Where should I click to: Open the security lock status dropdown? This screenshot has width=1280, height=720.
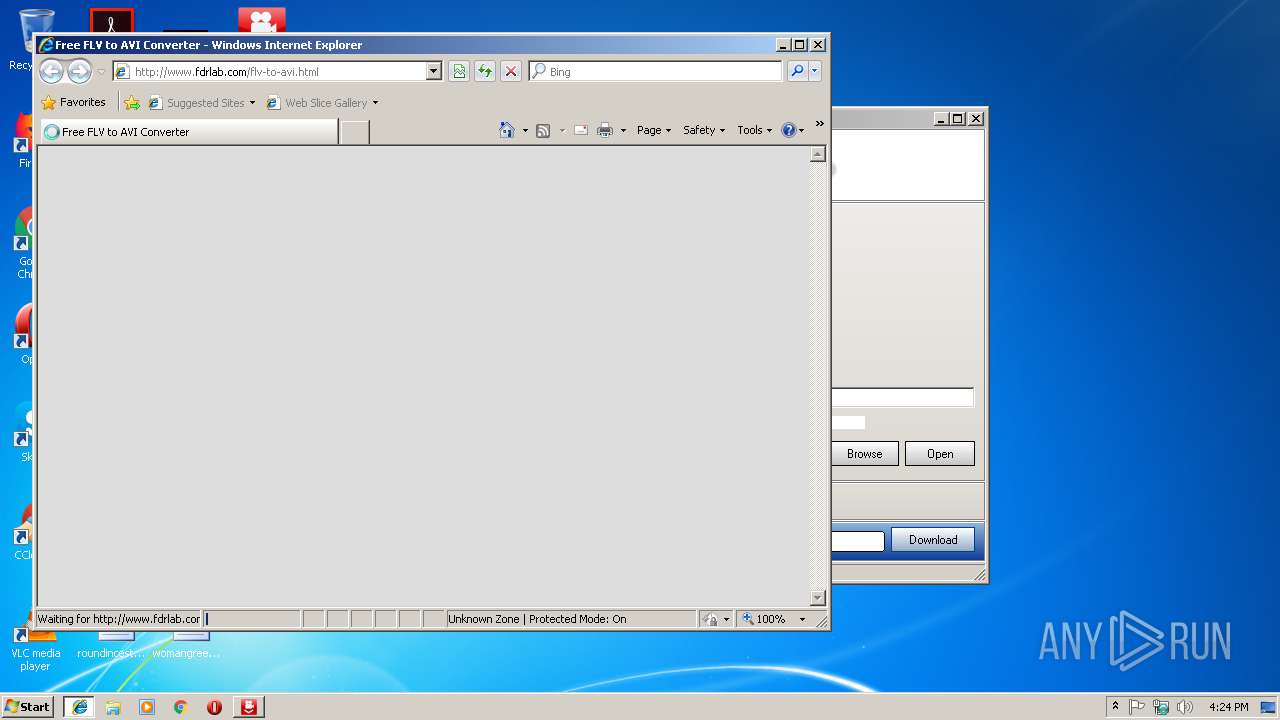click(x=716, y=619)
